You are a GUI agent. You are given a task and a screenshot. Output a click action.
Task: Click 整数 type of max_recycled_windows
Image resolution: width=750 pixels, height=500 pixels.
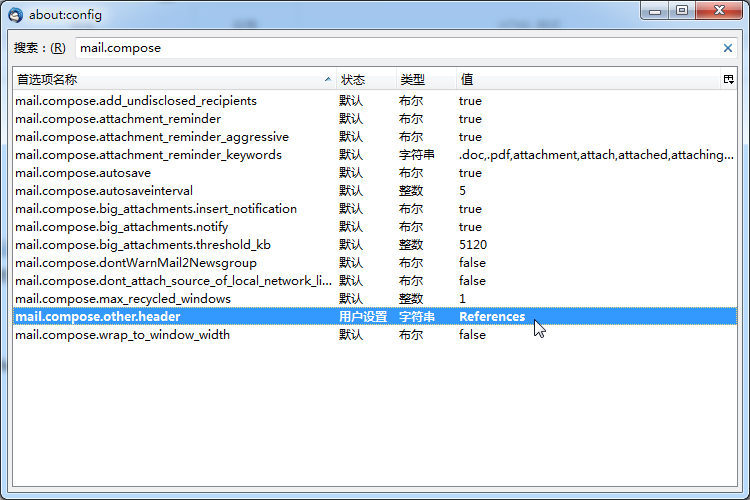[x=411, y=299]
